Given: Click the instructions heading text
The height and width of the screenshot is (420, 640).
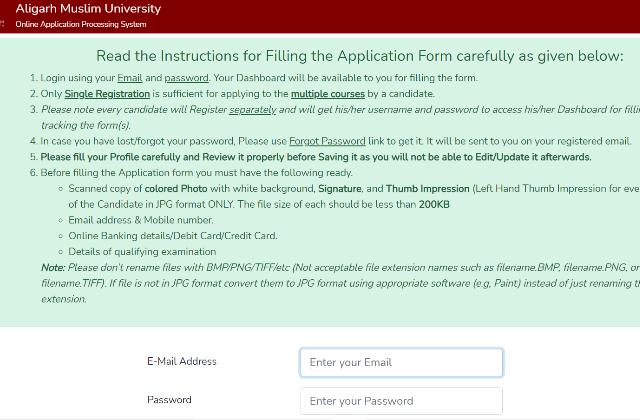Looking at the screenshot, I should [360, 56].
